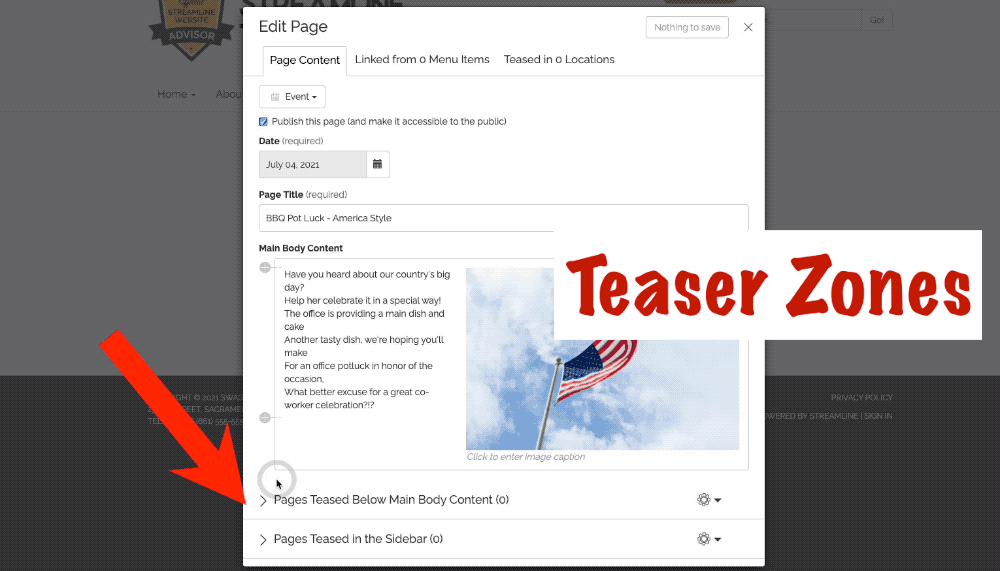Click the July 04, 2021 date field
Viewport: 1000px width, 571px height.
[x=312, y=165]
